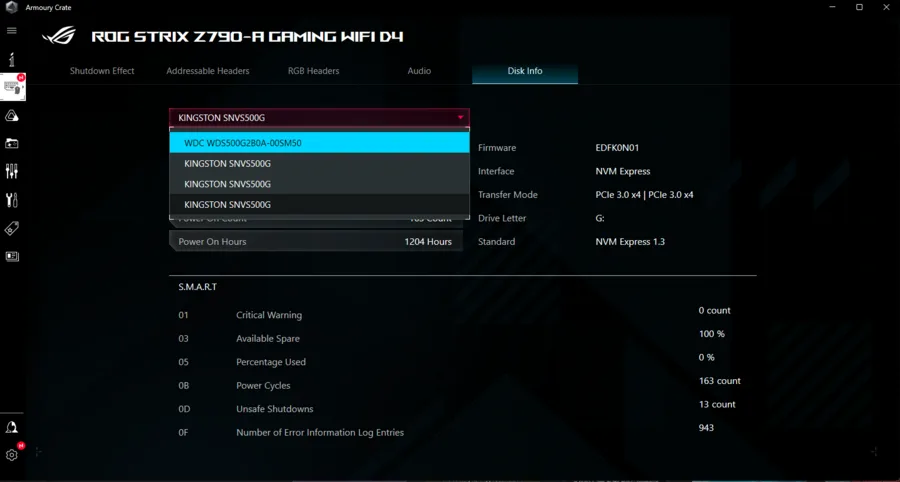Choose WDC WDS500G2B0A-00SM50 from the drive list
Screen dimensions: 900x482
tap(319, 143)
